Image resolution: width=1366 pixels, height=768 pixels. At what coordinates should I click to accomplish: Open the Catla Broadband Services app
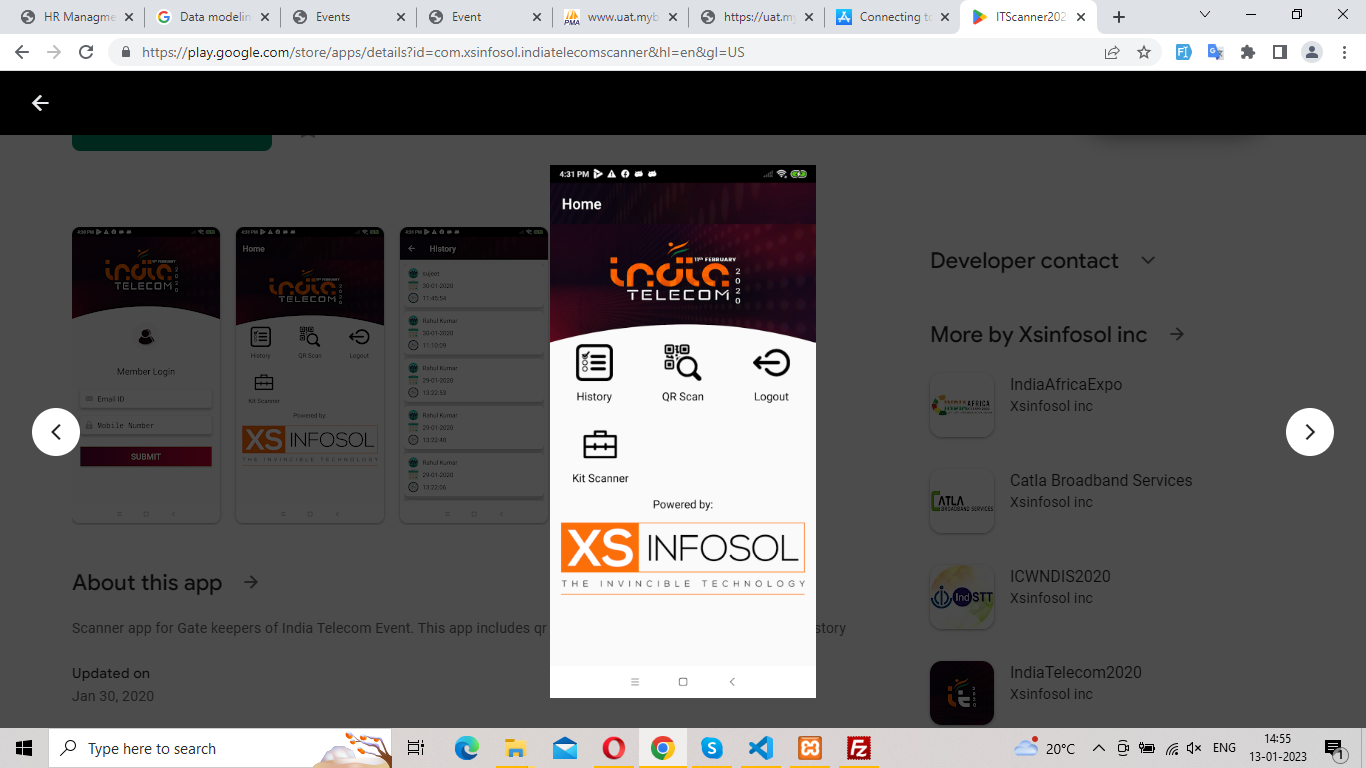pyautogui.click(x=1100, y=481)
